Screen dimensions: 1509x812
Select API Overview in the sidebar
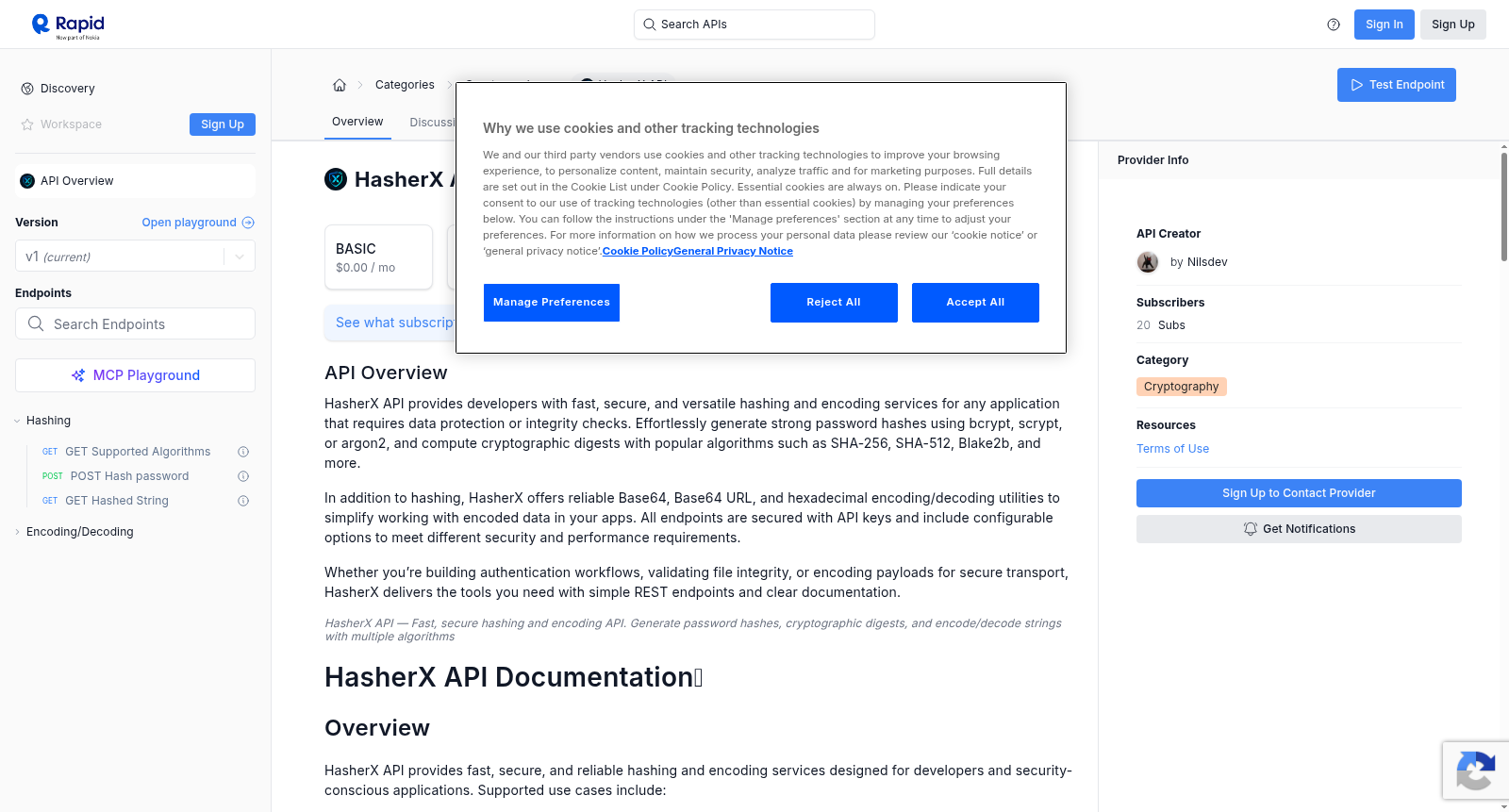coord(135,181)
